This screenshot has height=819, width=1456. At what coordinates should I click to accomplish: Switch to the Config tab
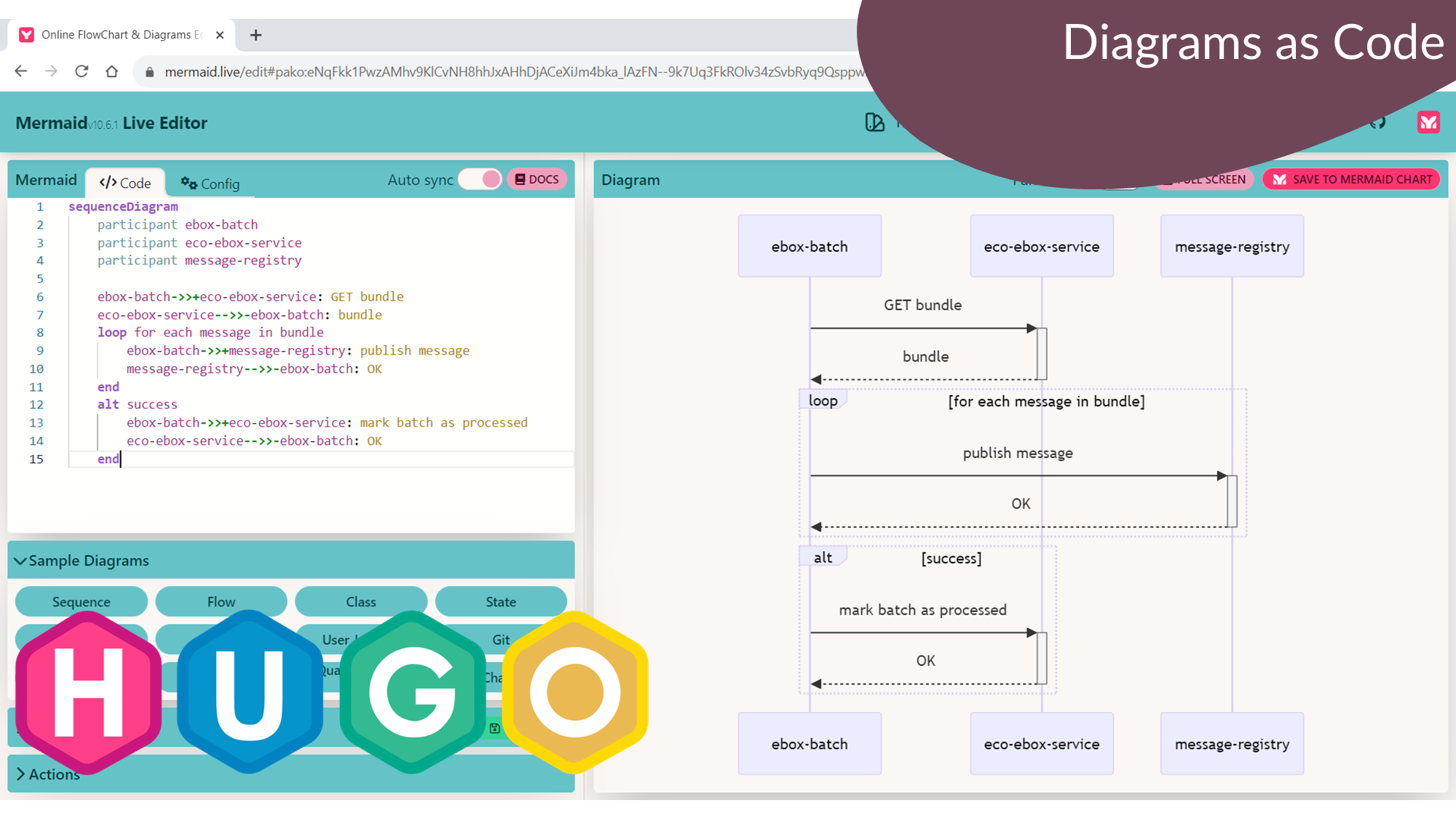[210, 183]
